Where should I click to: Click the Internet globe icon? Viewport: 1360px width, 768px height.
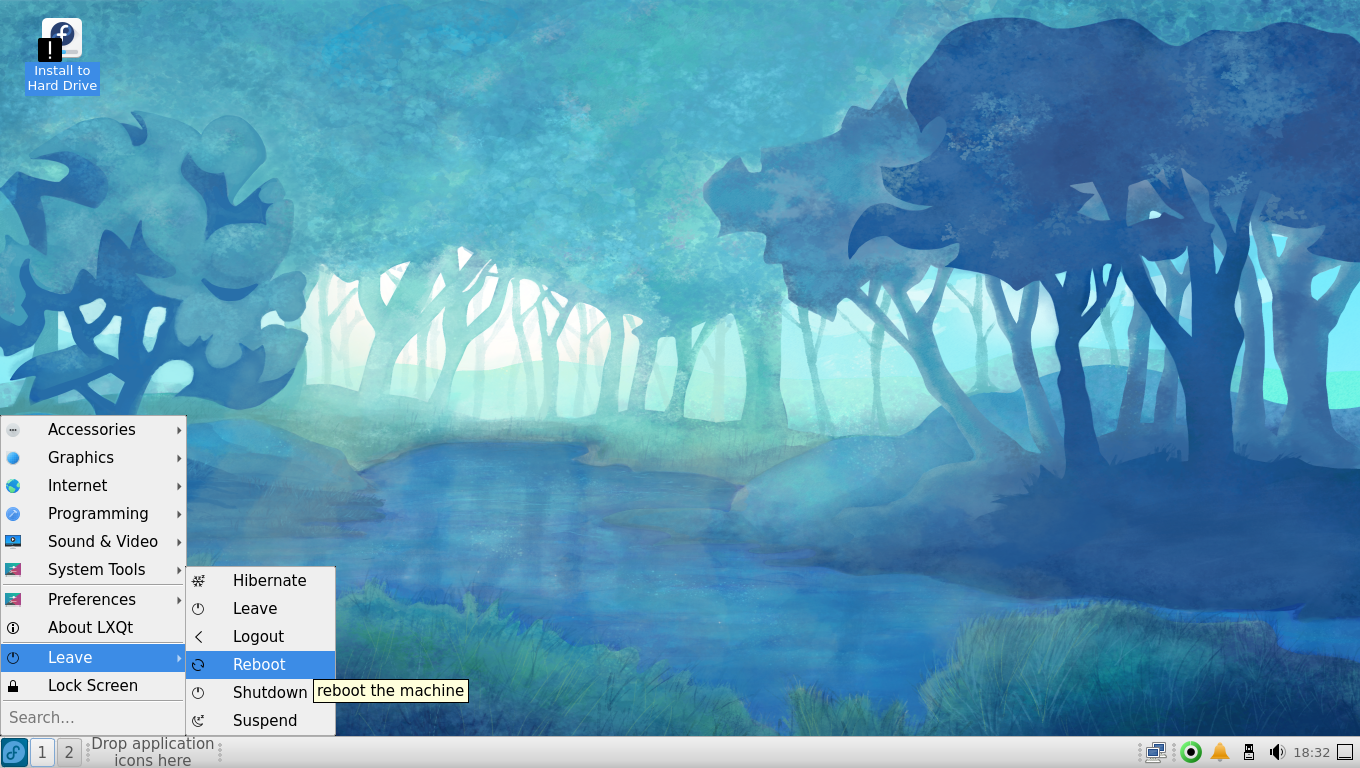point(13,485)
